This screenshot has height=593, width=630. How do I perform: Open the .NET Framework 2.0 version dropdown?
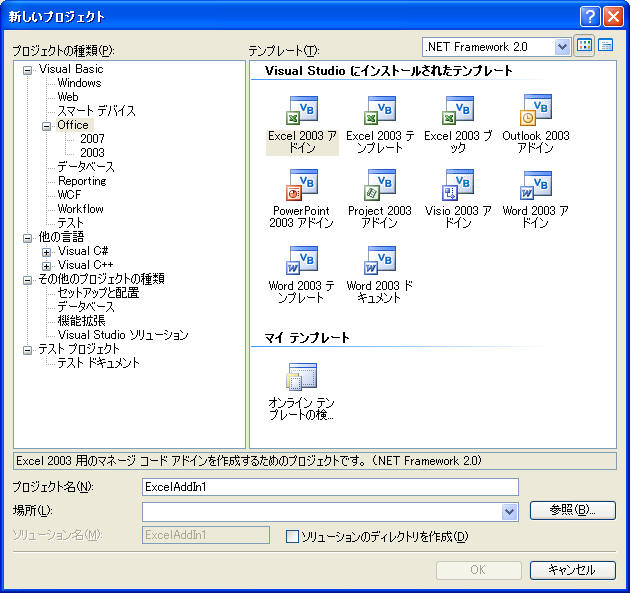point(562,47)
